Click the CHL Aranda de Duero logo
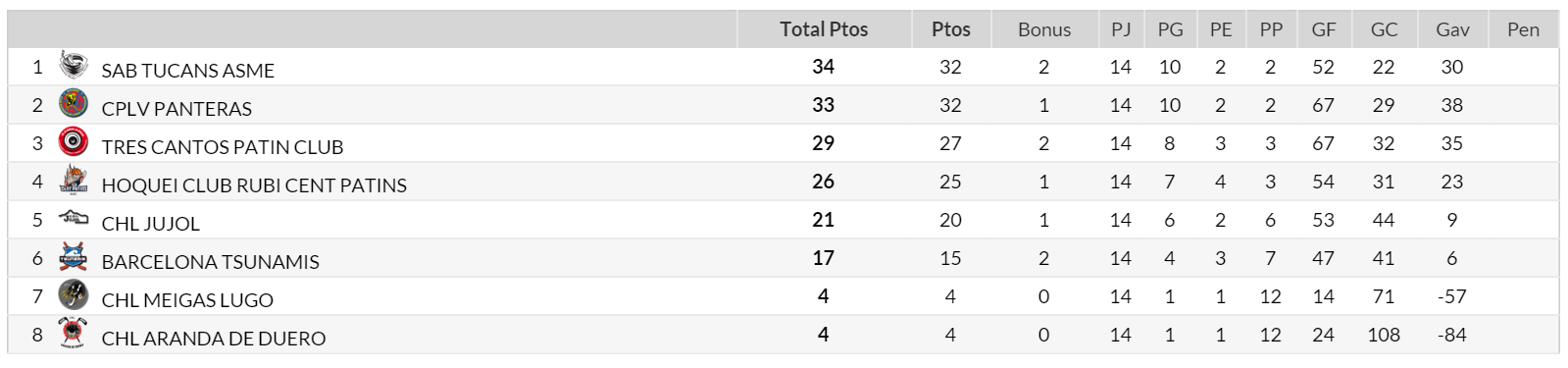 coord(74,333)
